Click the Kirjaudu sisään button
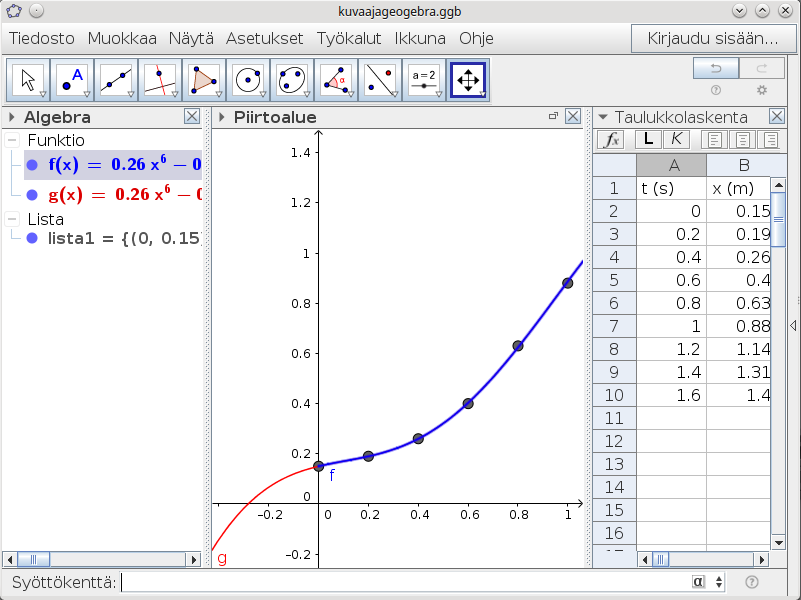The image size is (801, 600). pyautogui.click(x=713, y=39)
